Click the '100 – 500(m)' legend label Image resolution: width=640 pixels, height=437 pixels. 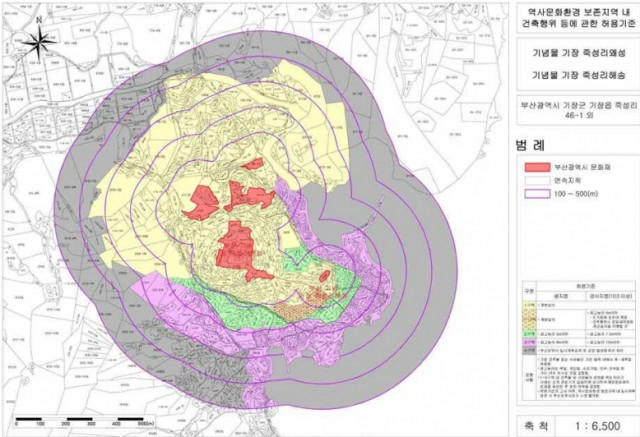click(576, 194)
